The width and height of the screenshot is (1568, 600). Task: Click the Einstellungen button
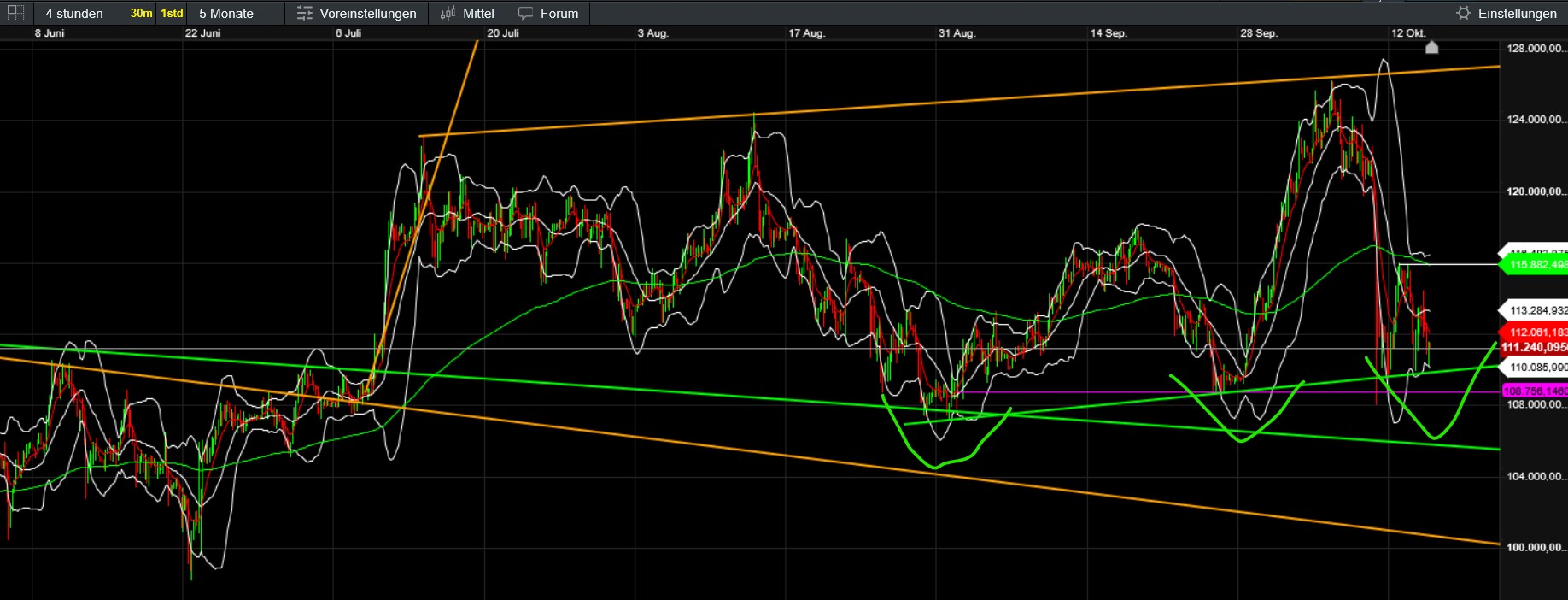[x=1517, y=14]
